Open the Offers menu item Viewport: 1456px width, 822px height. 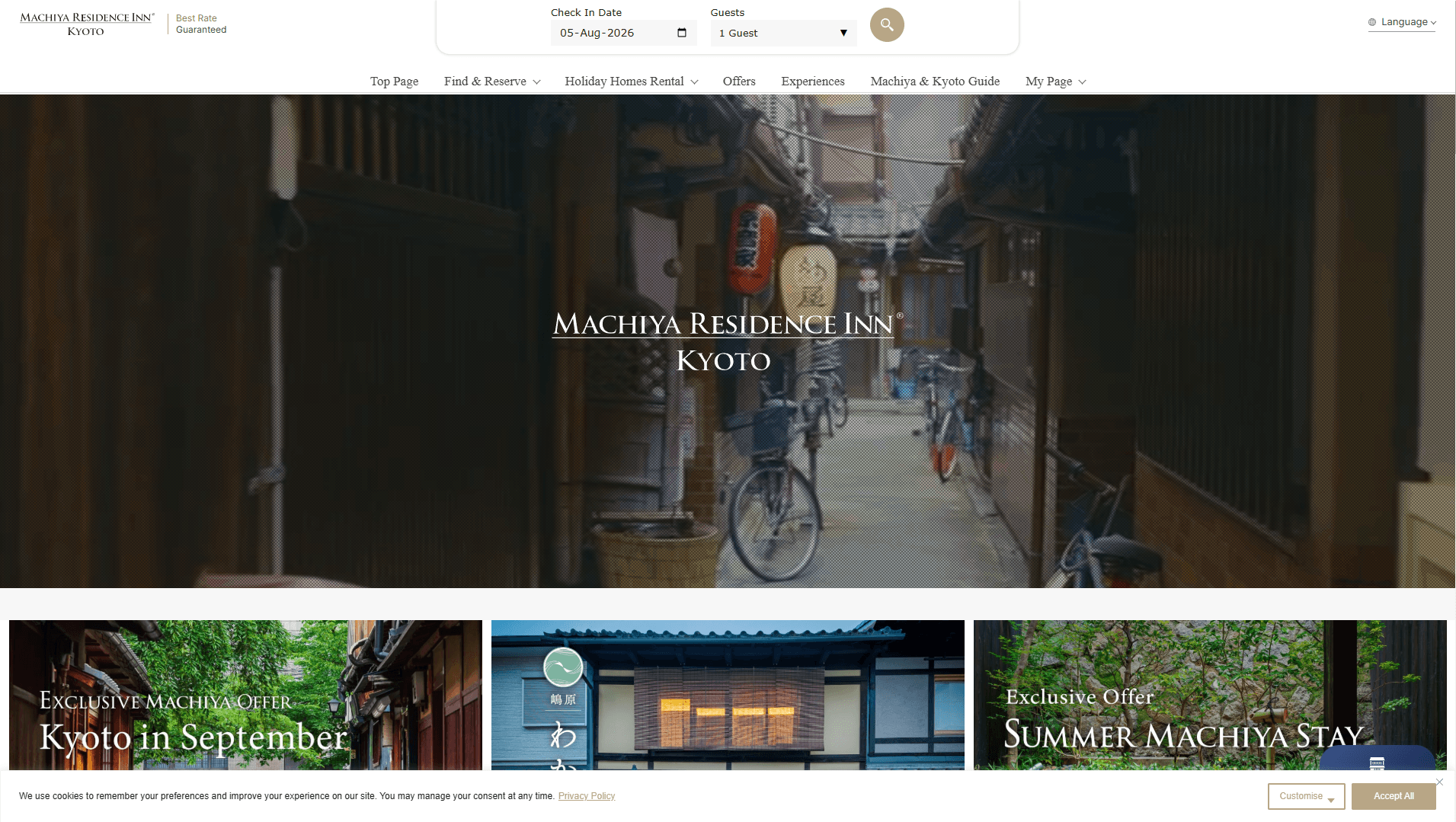click(x=739, y=82)
